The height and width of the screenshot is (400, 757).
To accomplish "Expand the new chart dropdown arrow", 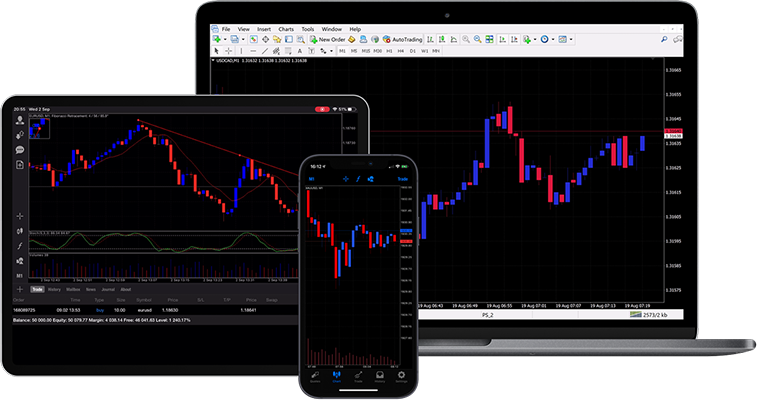I will click(226, 40).
